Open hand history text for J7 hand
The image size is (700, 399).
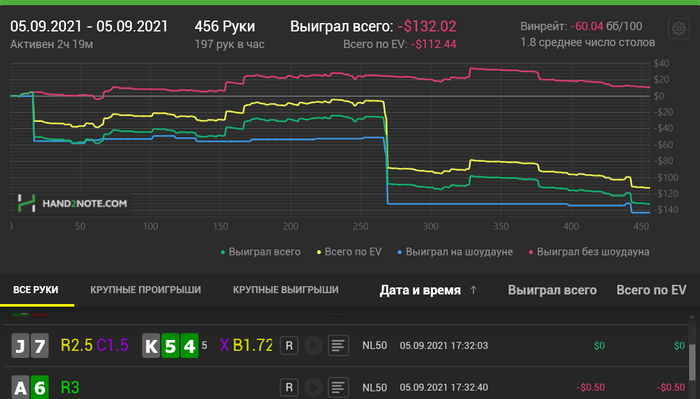pos(338,345)
